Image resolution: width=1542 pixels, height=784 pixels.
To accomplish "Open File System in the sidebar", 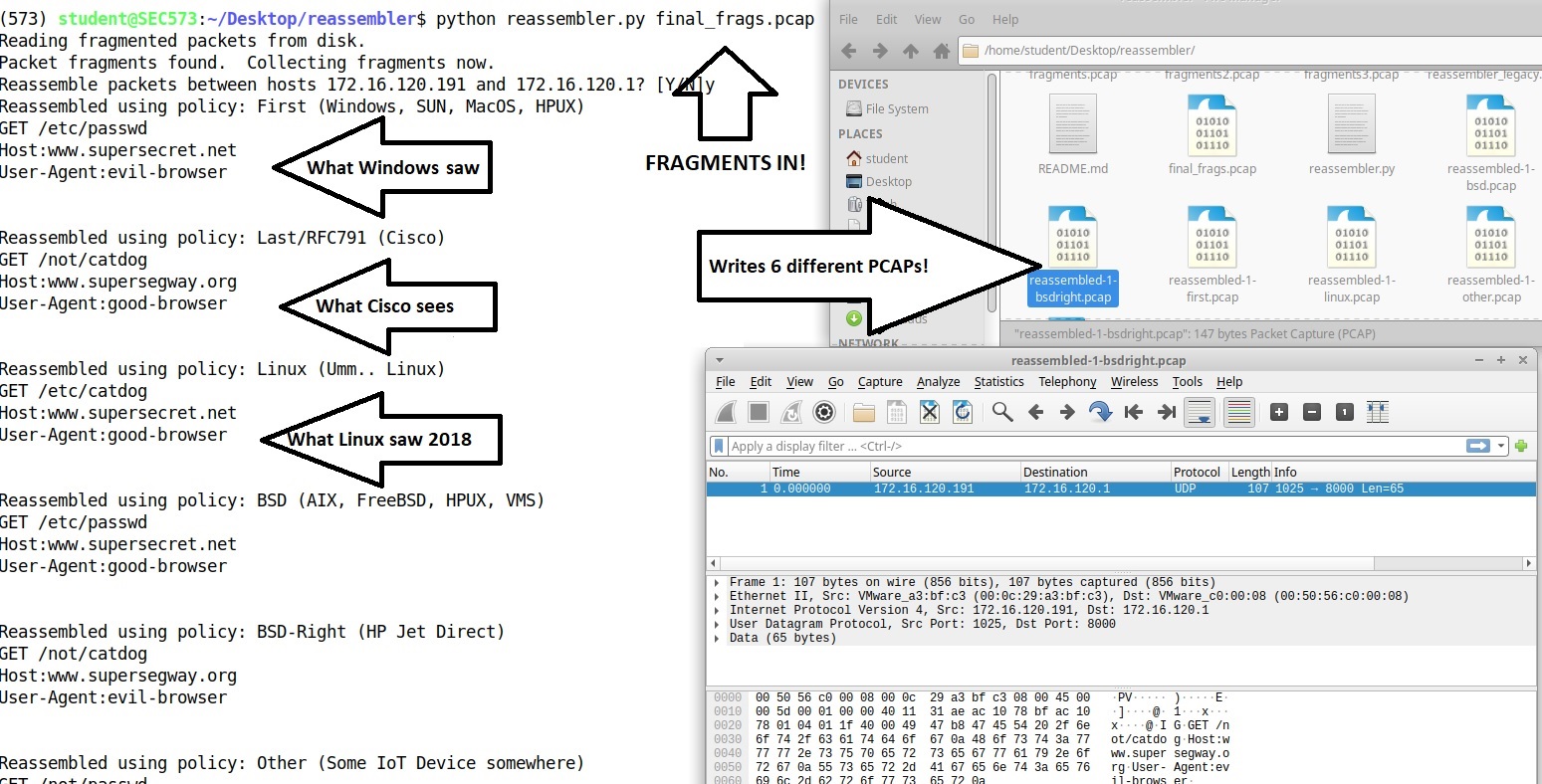I will (887, 108).
